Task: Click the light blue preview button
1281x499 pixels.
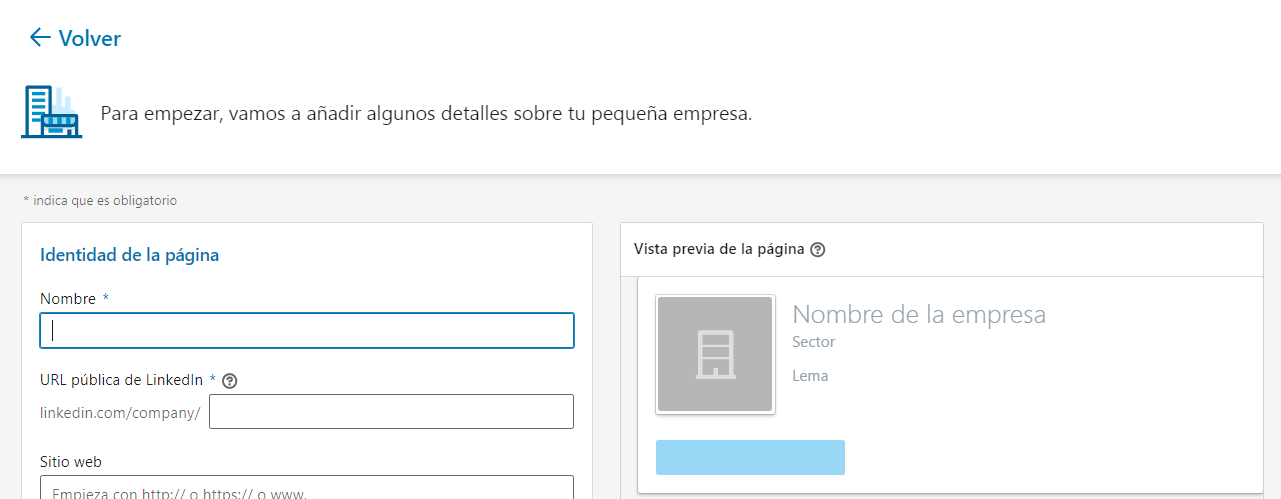Action: pyautogui.click(x=750, y=457)
